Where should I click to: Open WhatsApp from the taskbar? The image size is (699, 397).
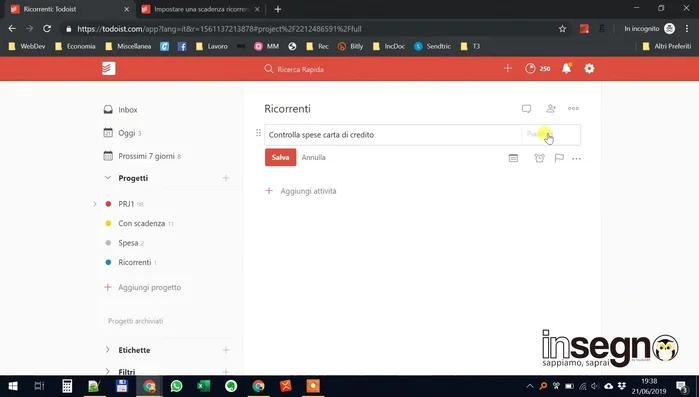(177, 386)
